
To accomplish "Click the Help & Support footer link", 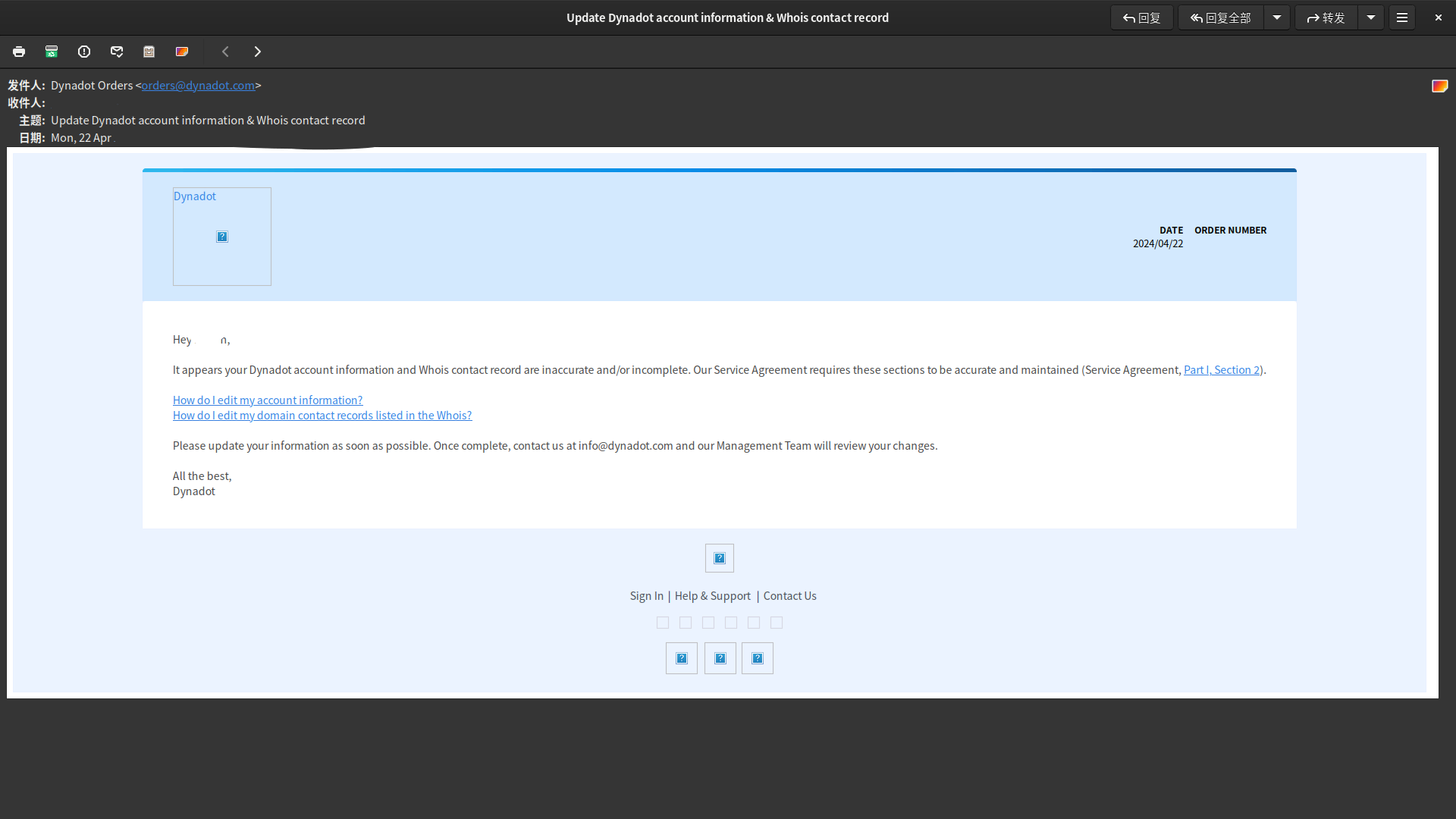I will [x=712, y=595].
